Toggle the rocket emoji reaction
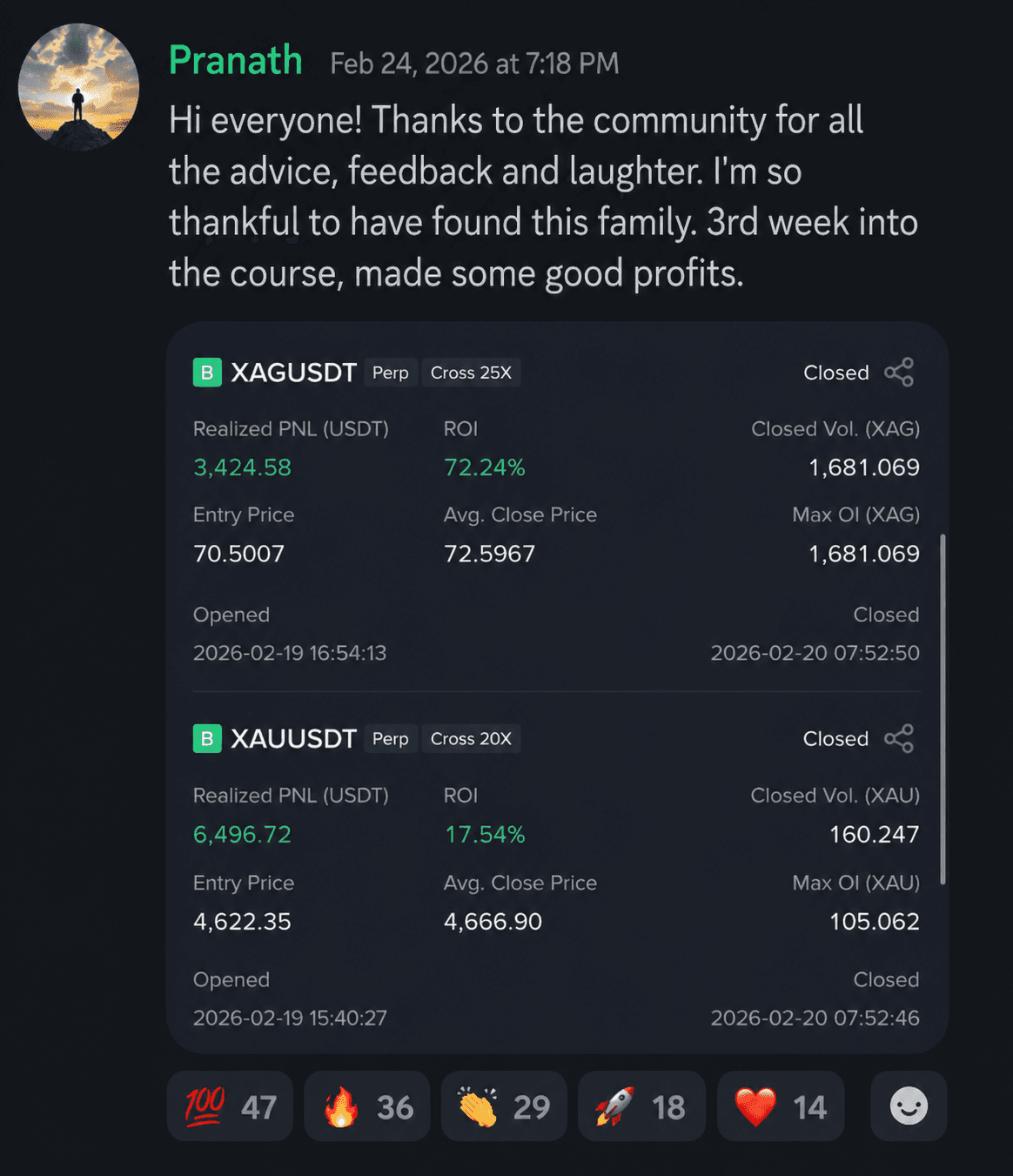Screen dimensions: 1013x1176 click(x=641, y=1106)
